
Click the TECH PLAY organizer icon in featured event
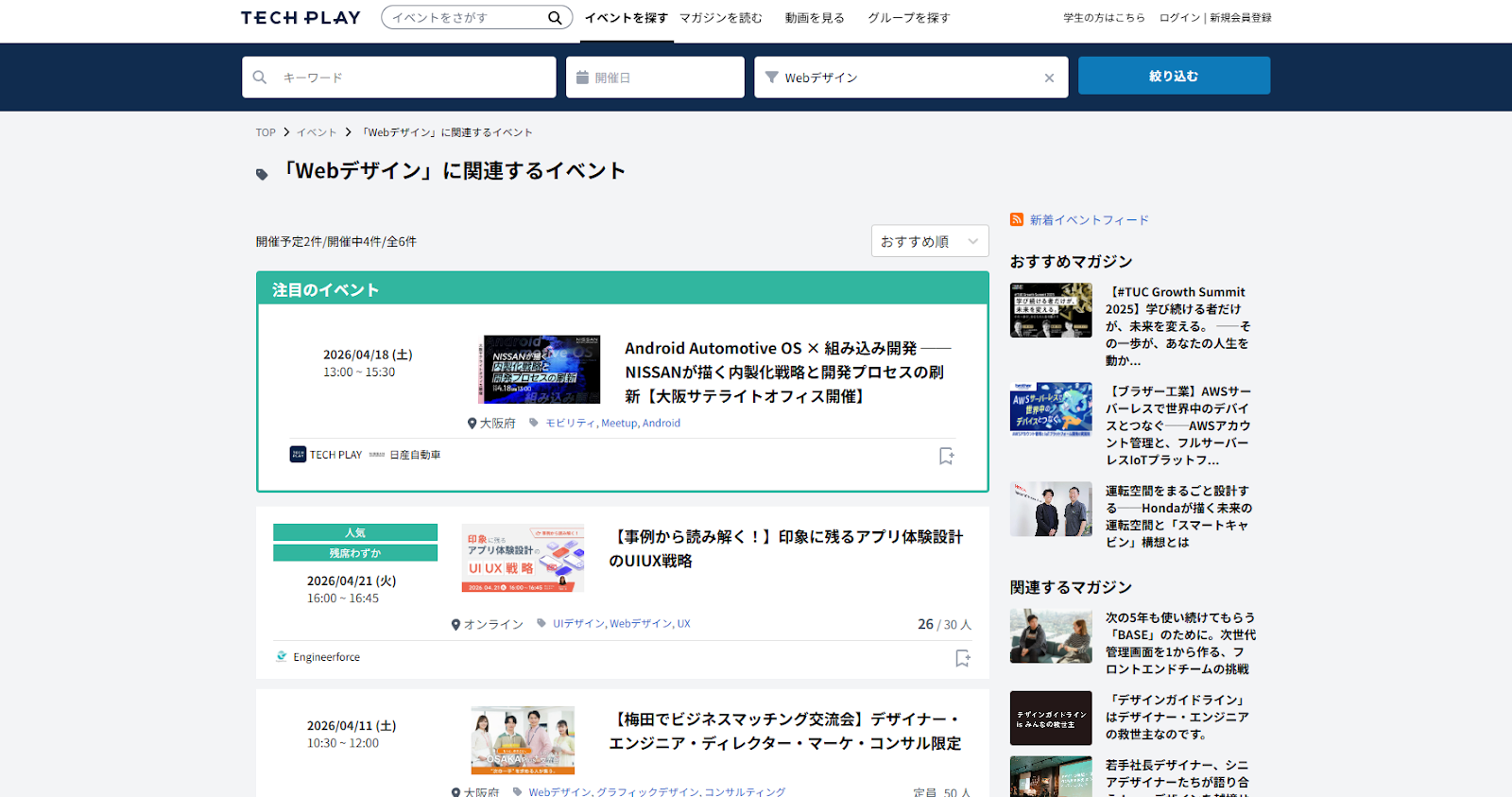pyautogui.click(x=298, y=455)
